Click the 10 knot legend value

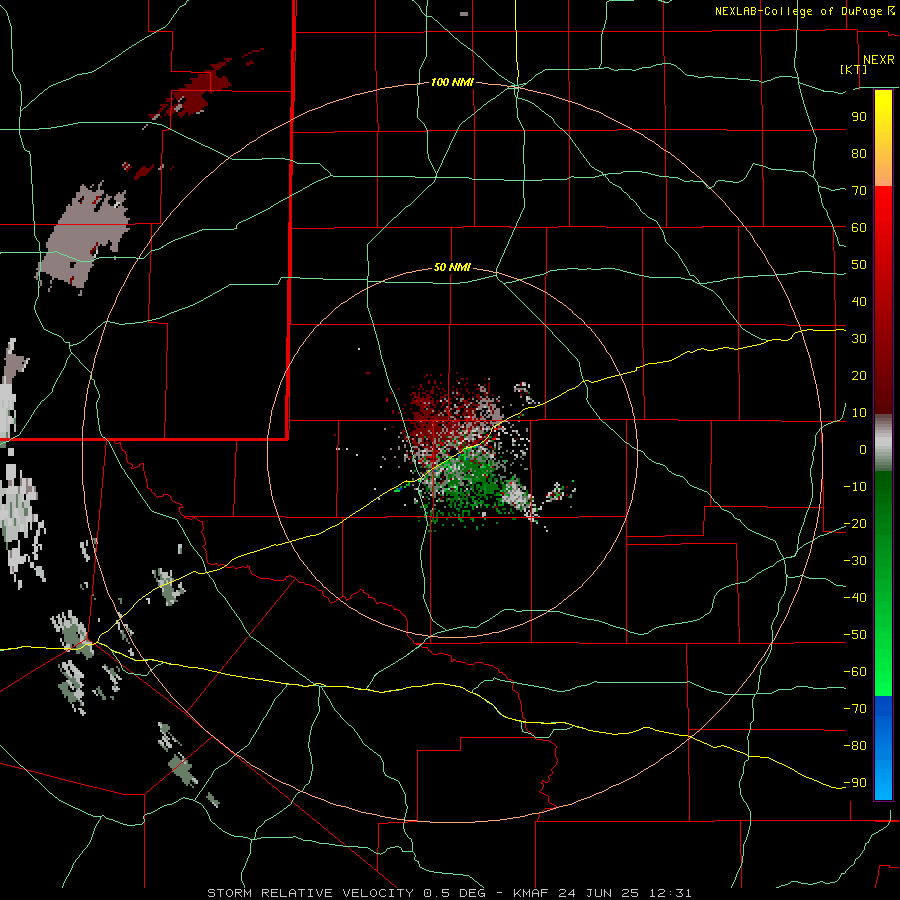click(x=859, y=413)
